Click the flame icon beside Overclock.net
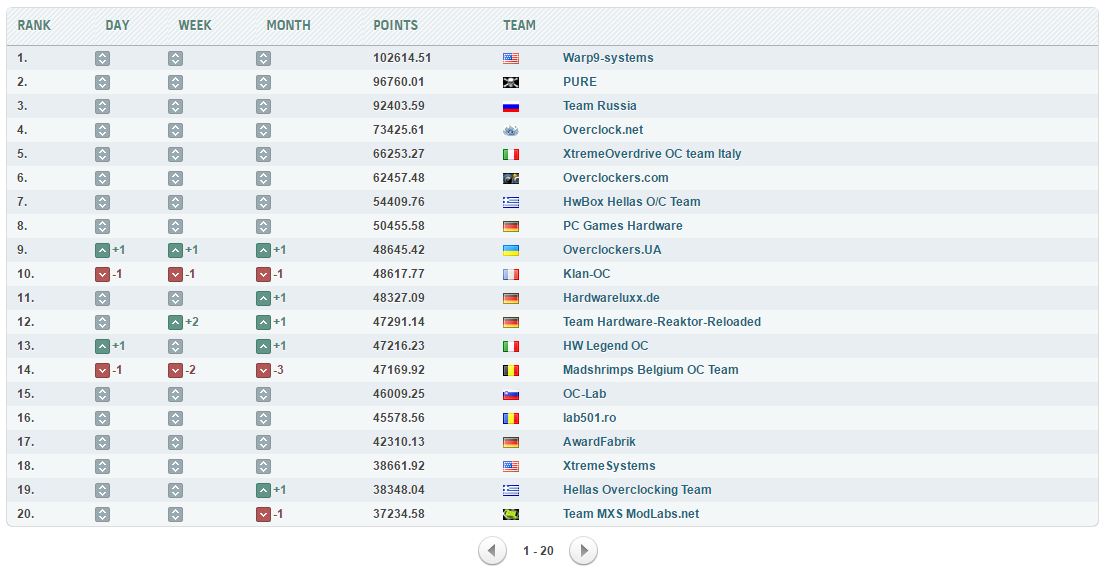Viewport: 1106px width, 575px height. (x=511, y=131)
